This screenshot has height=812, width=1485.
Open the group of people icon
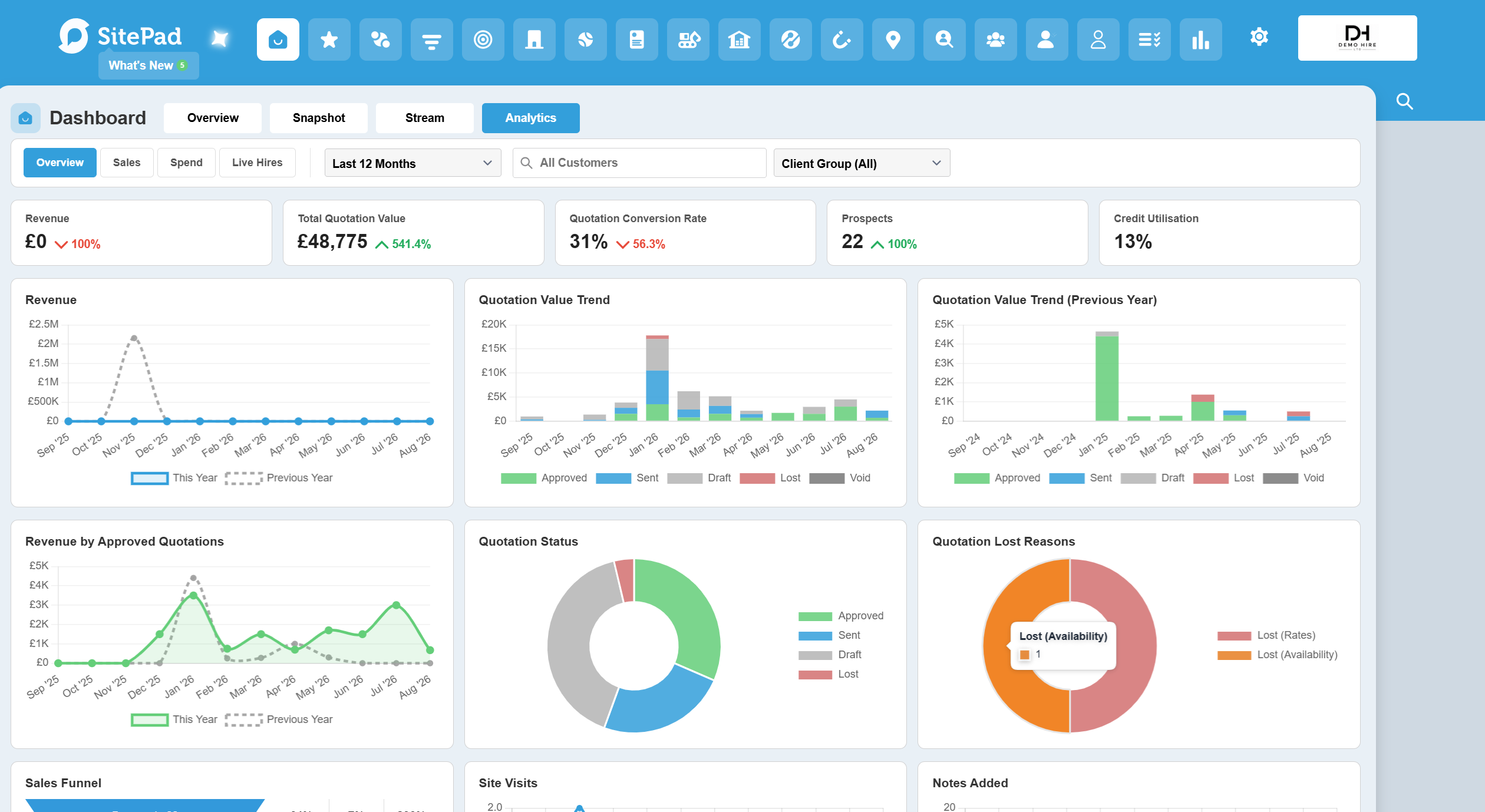[995, 39]
